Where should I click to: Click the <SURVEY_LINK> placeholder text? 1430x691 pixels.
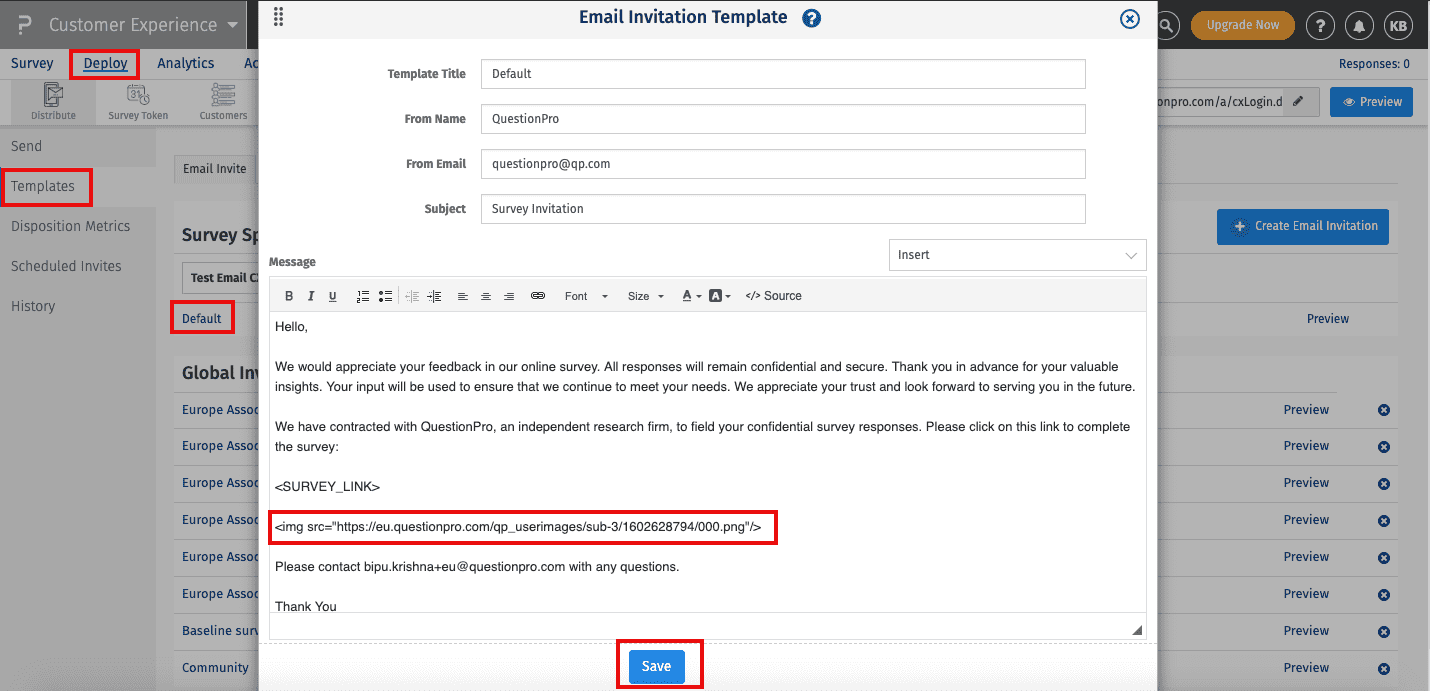pyautogui.click(x=327, y=487)
